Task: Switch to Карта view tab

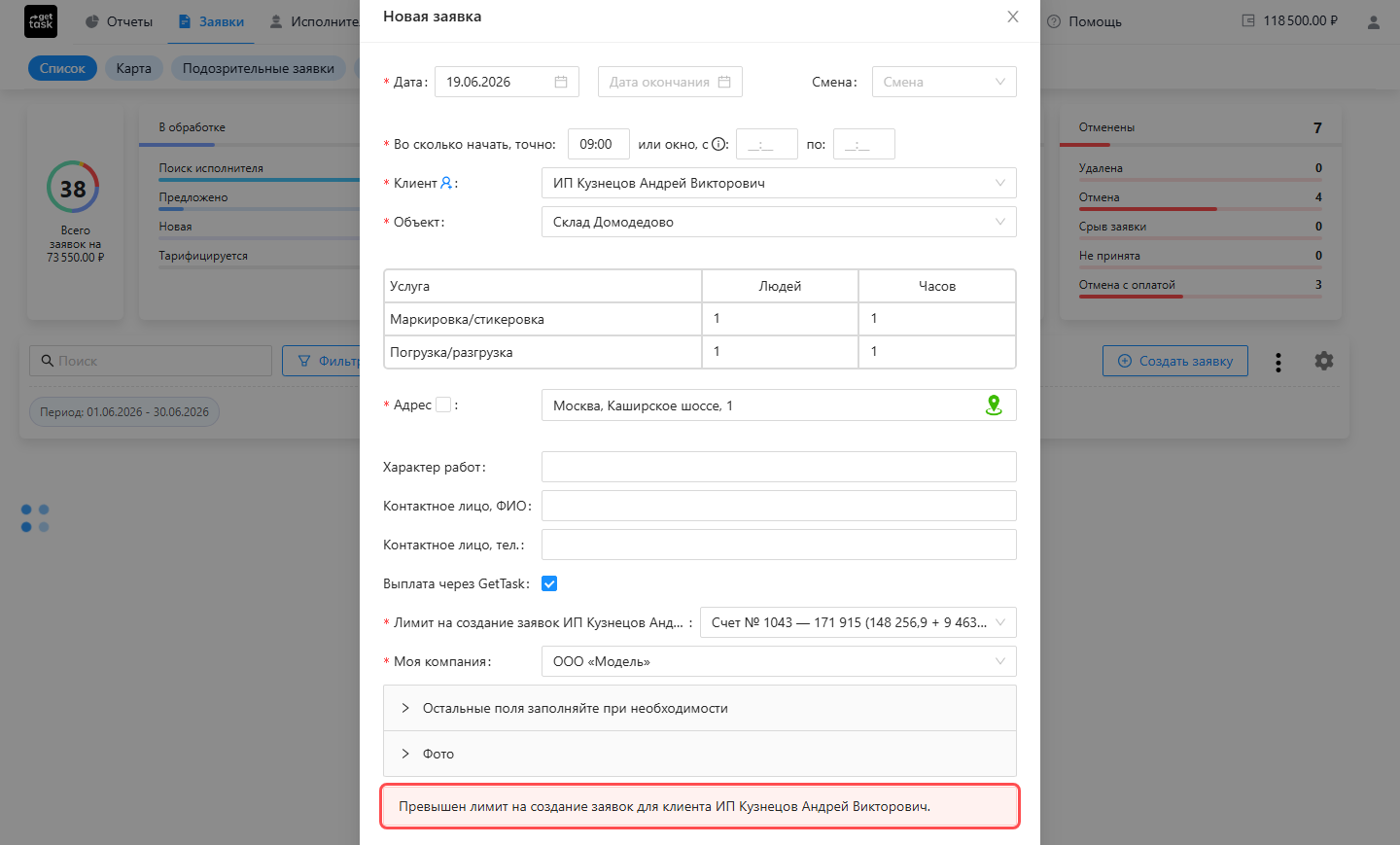Action: 133,68
